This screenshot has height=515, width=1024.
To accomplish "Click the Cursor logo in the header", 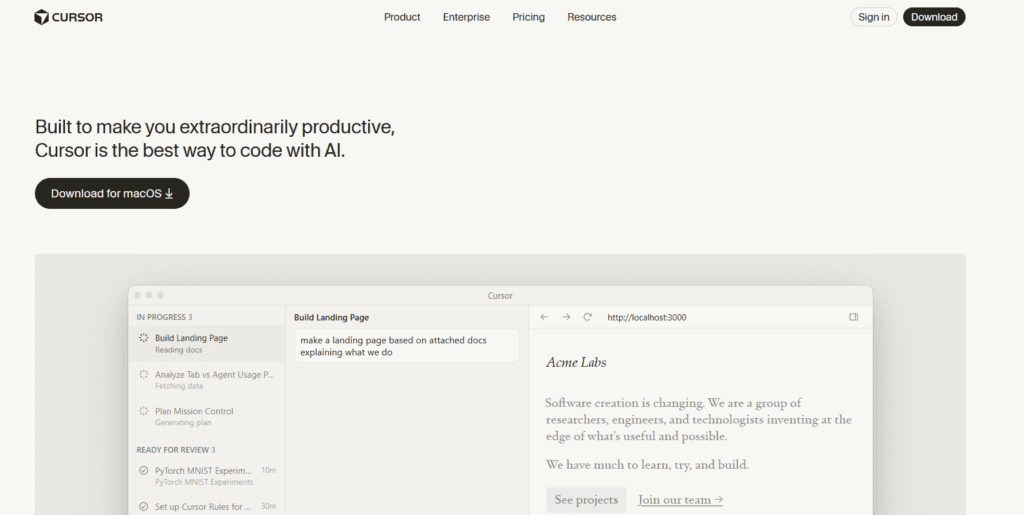I will pyautogui.click(x=68, y=17).
